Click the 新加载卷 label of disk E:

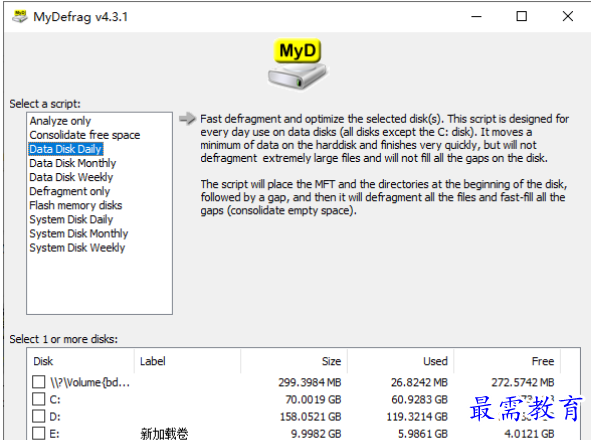click(x=164, y=434)
